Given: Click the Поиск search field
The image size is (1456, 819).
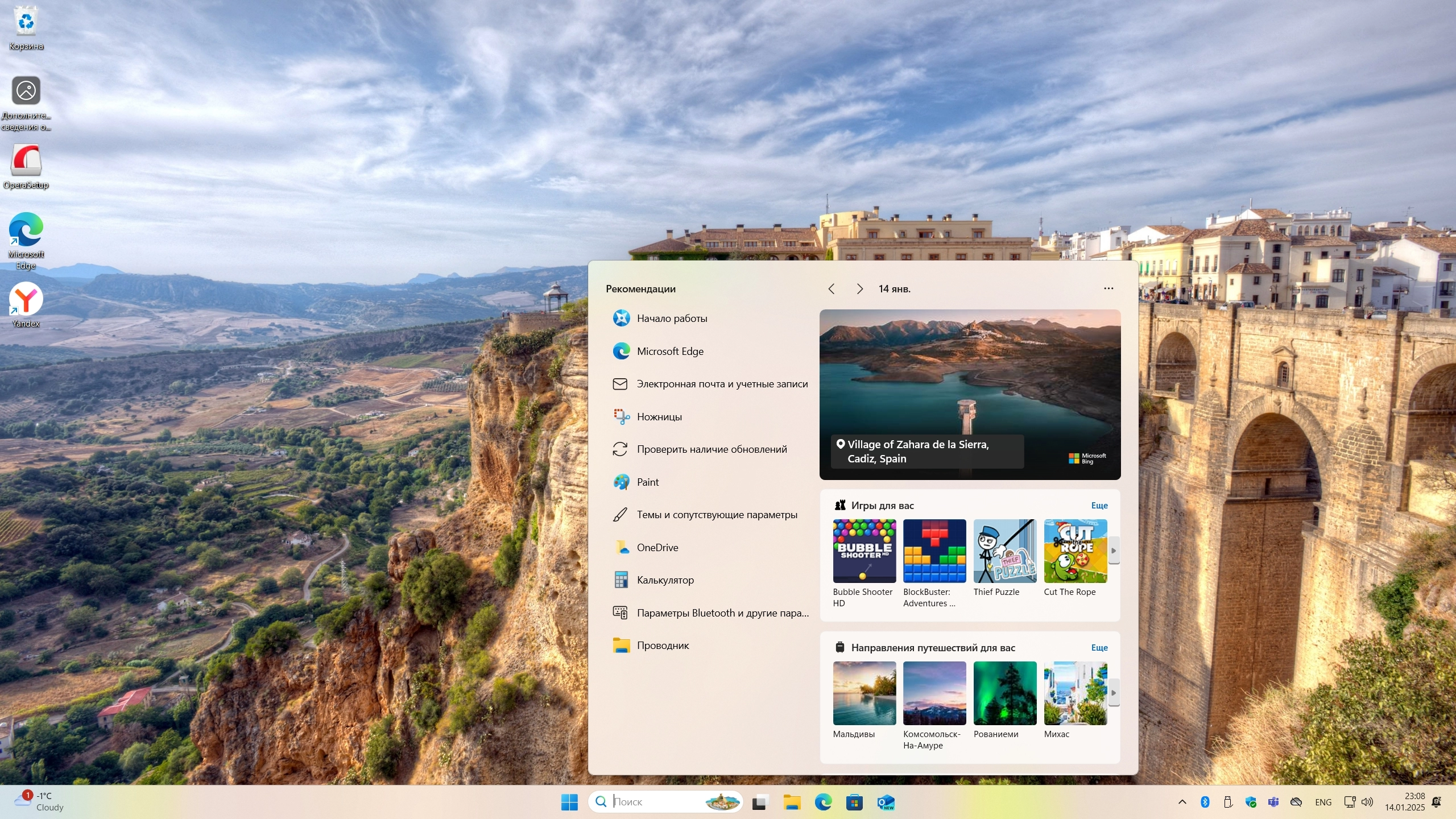Looking at the screenshot, I should (x=654, y=802).
